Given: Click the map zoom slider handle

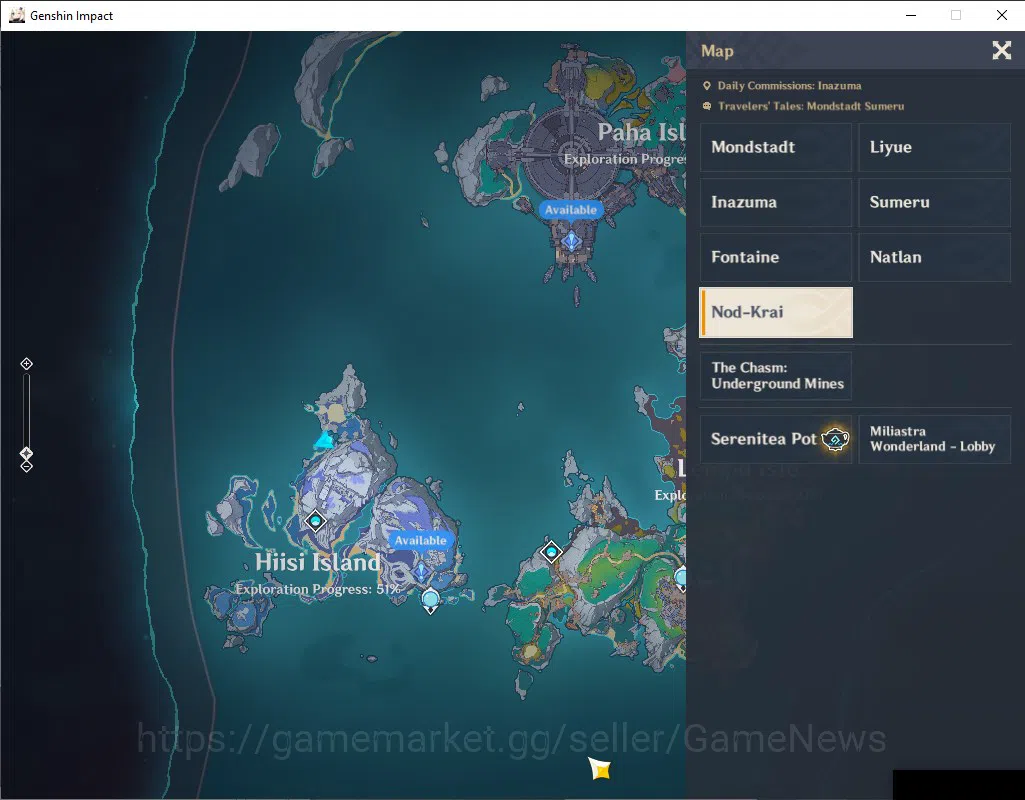Looking at the screenshot, I should point(26,453).
